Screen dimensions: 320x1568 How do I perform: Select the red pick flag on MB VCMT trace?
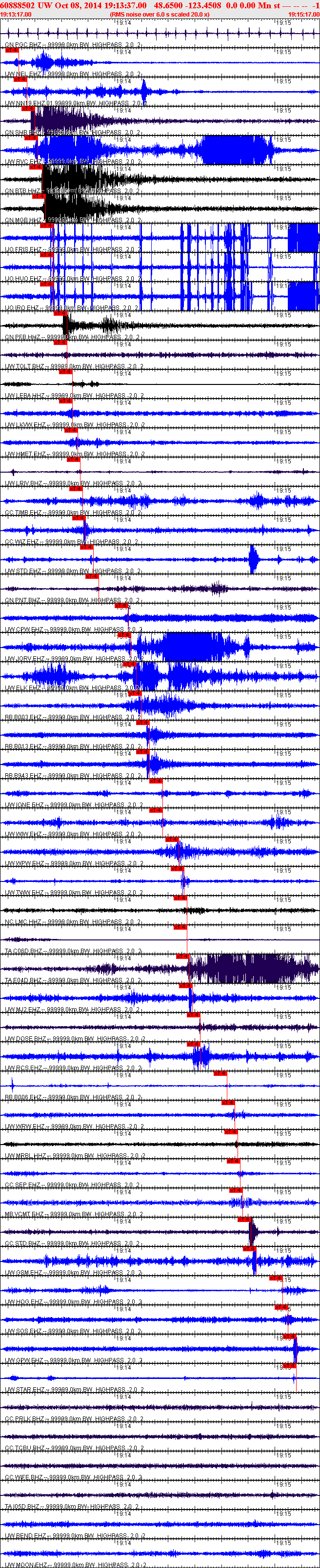(244, 1219)
